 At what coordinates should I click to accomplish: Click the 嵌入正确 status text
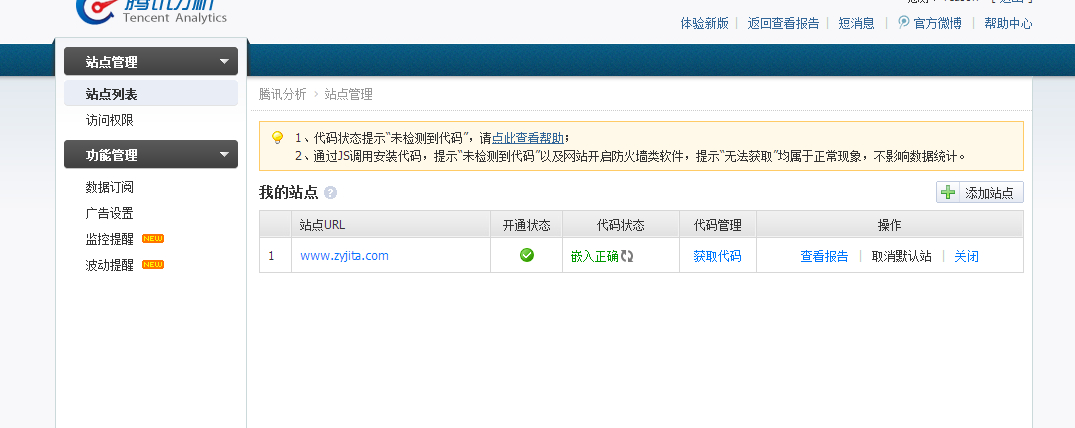(594, 257)
